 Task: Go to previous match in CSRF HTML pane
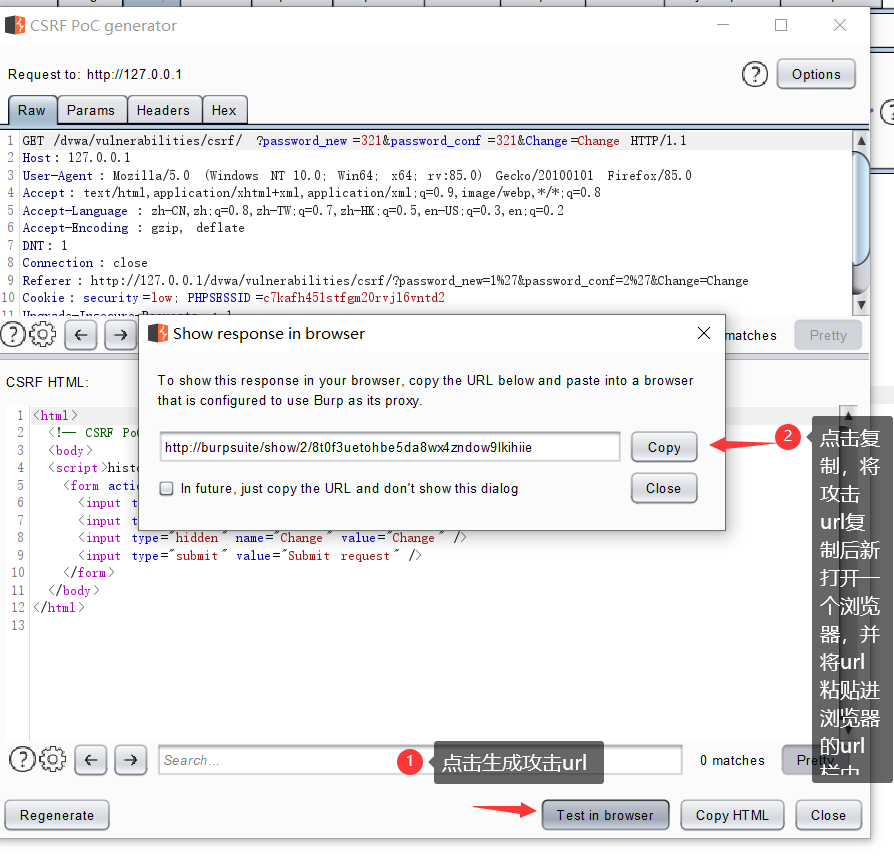click(91, 759)
